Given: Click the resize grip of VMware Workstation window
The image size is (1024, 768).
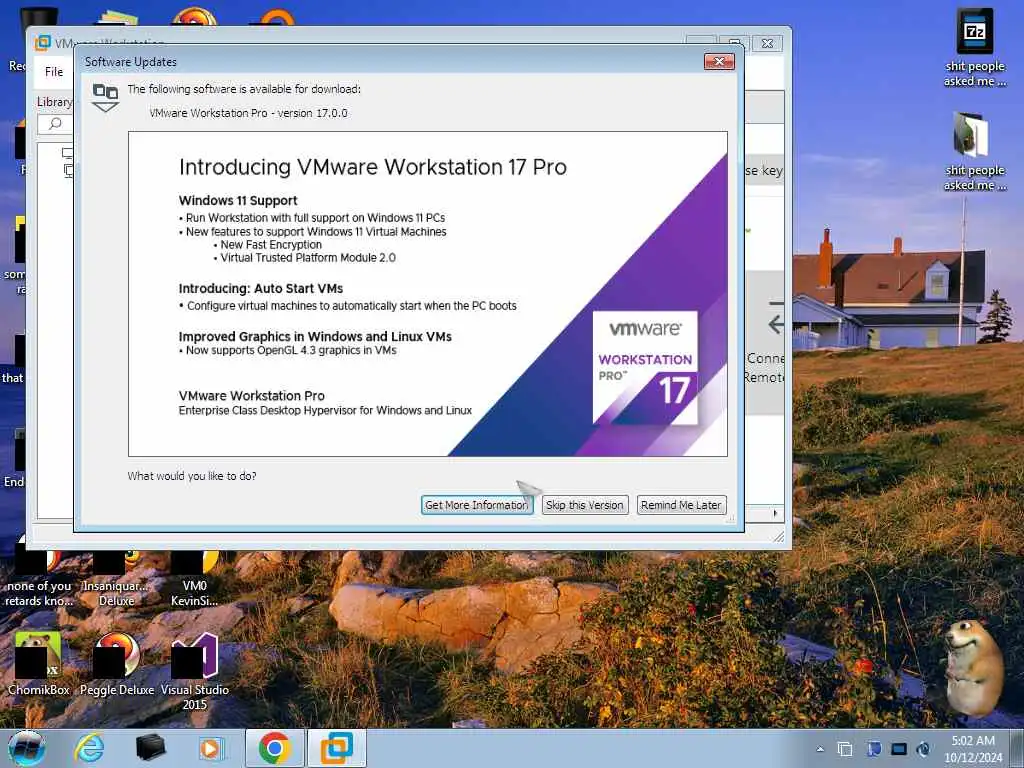Looking at the screenshot, I should click(779, 537).
